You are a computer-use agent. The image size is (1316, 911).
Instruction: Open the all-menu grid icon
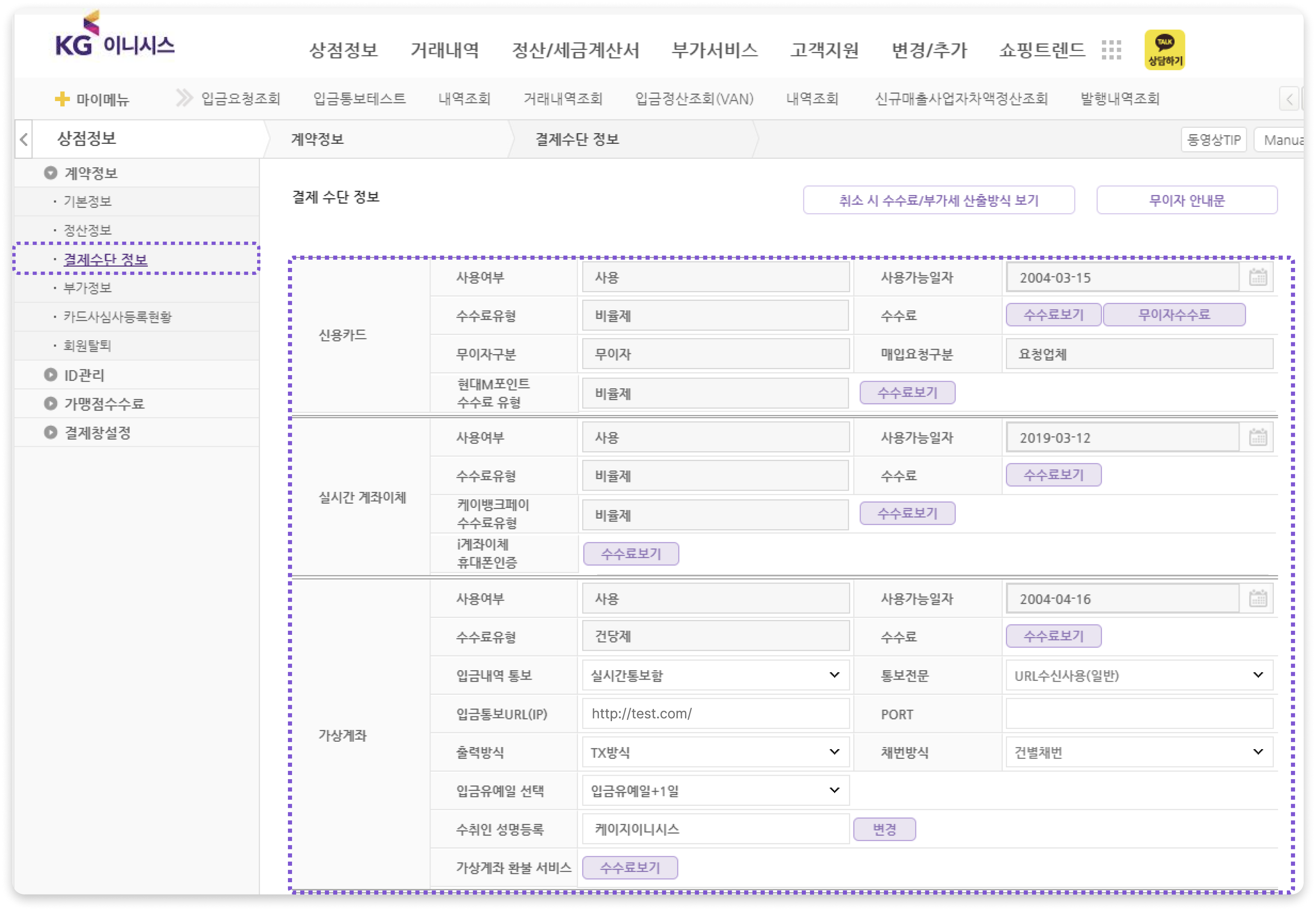coord(1111,50)
